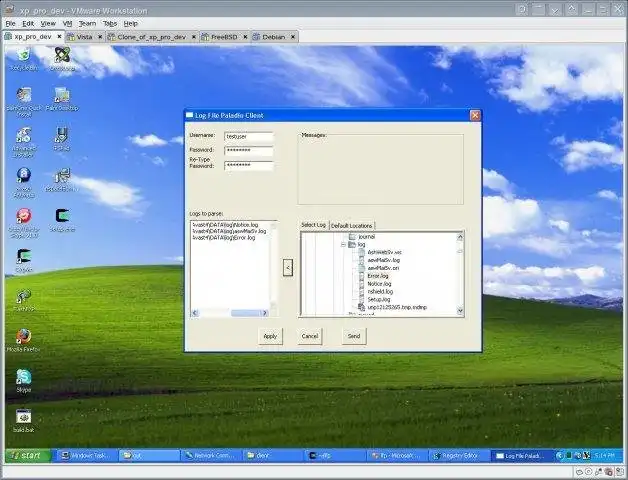
Task: Click the '<' add-log arrow button
Action: point(288,267)
